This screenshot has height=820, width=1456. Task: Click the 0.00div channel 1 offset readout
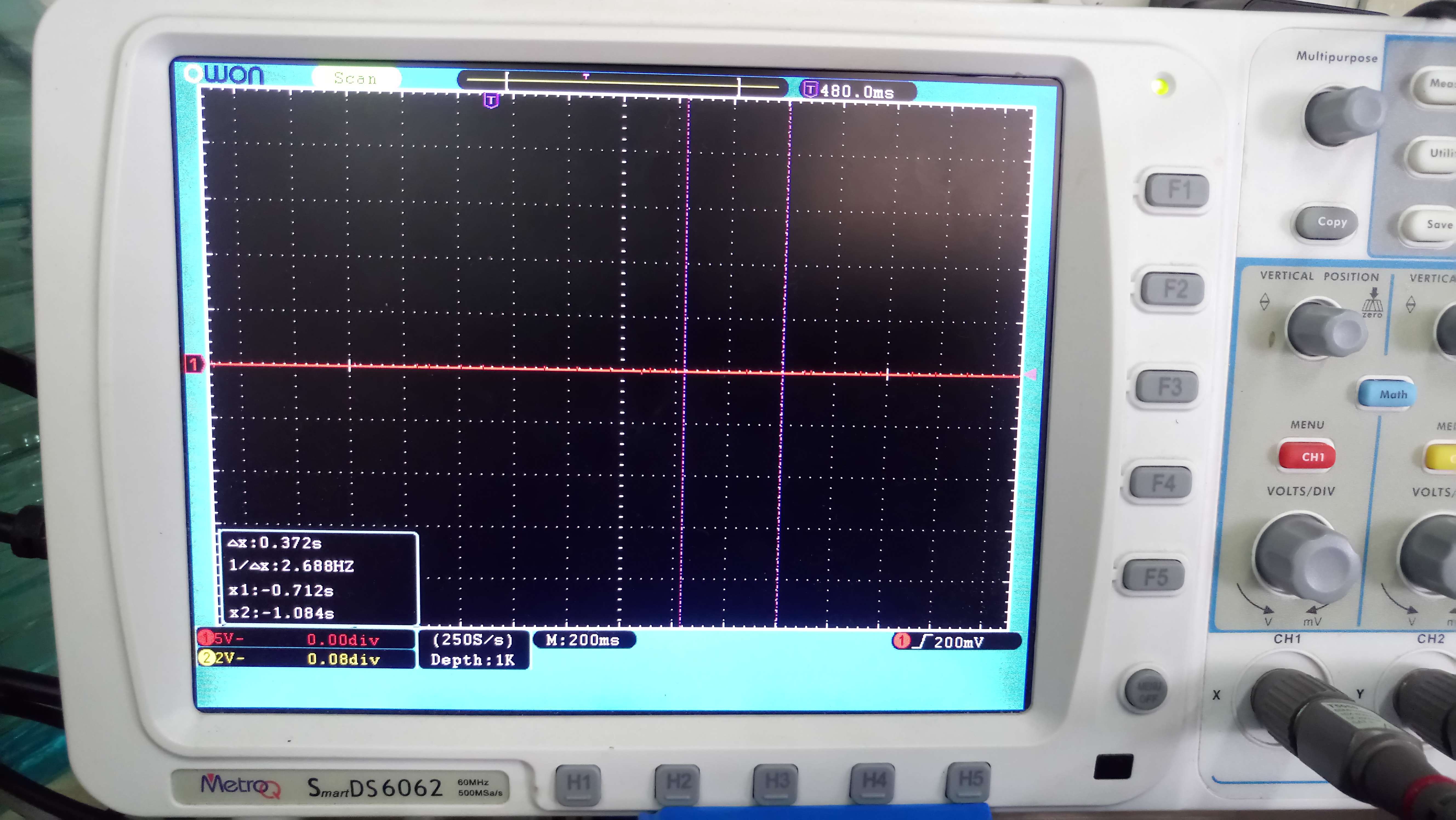[x=343, y=640]
